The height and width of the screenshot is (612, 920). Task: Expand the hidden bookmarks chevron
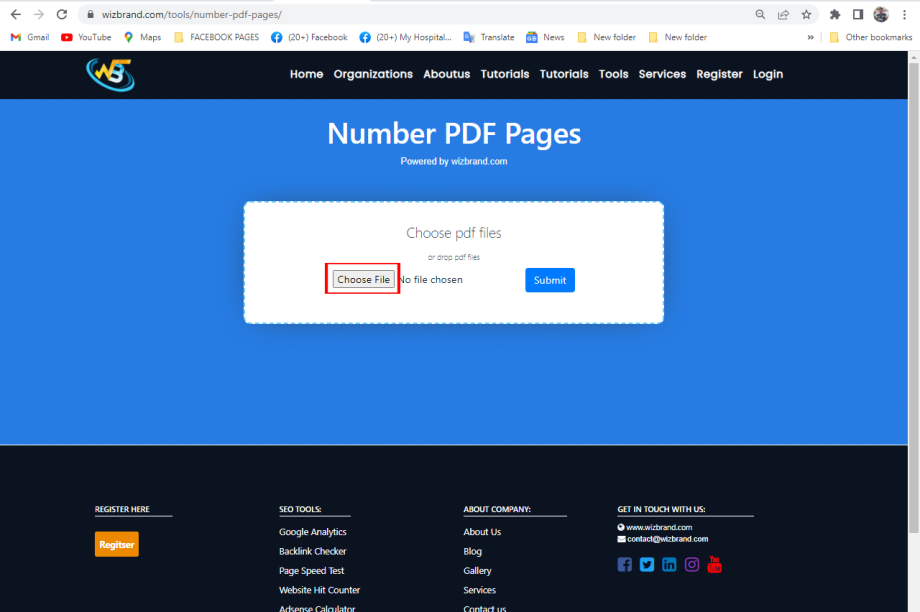click(811, 37)
